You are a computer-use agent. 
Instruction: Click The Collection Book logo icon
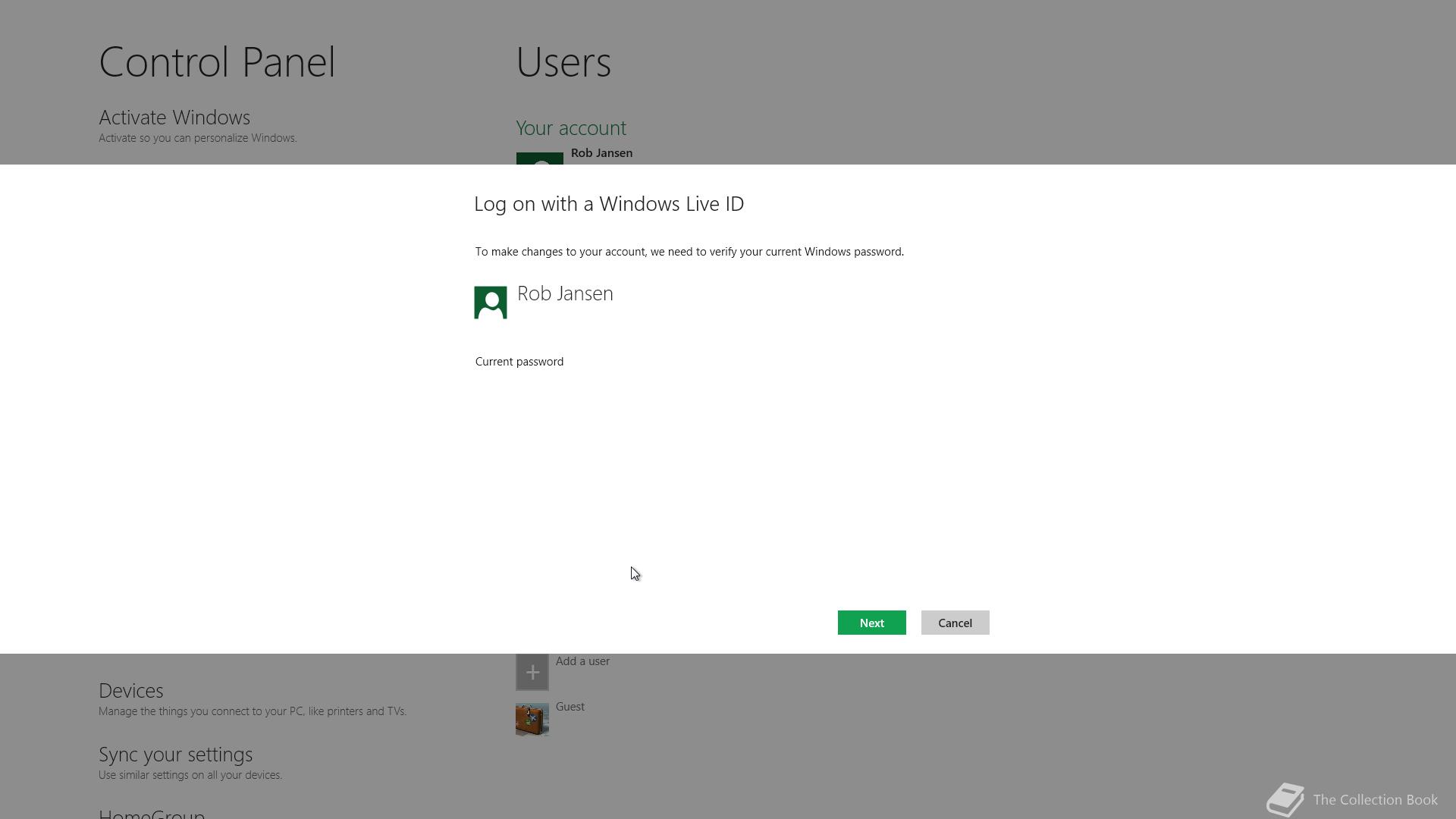click(1285, 800)
